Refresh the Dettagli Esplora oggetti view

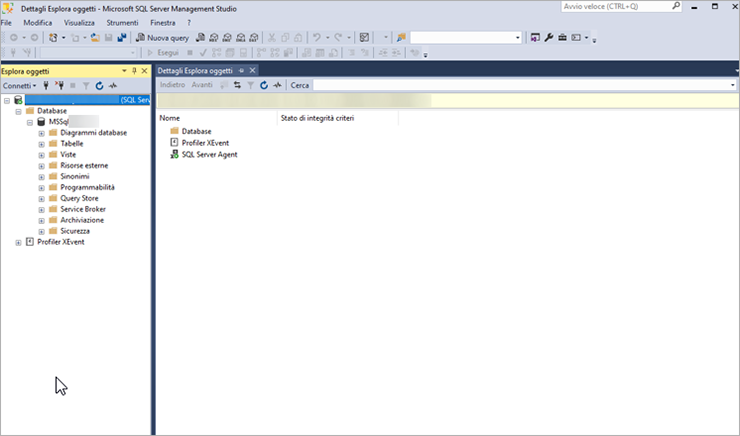click(264, 85)
